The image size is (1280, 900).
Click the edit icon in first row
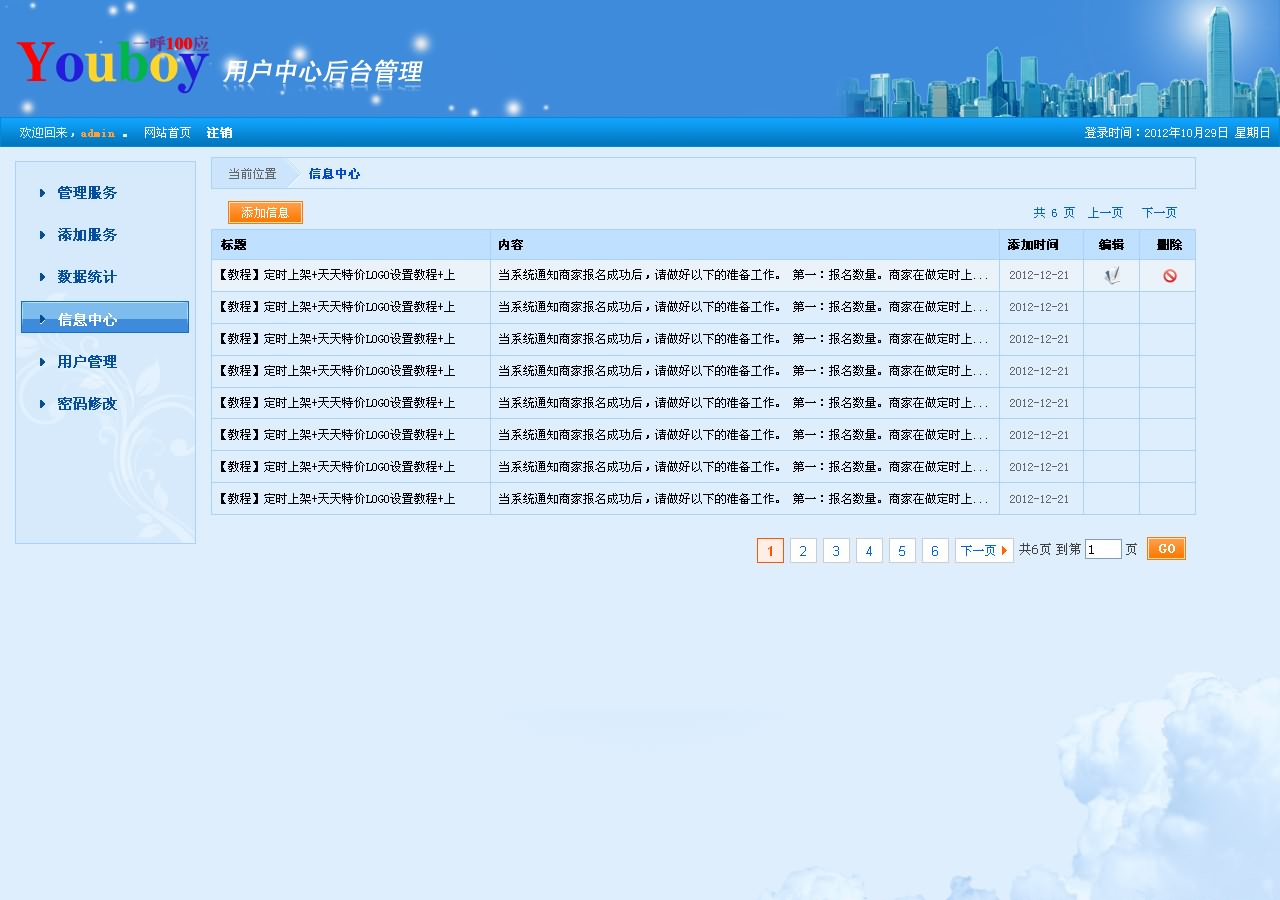pyautogui.click(x=1111, y=276)
